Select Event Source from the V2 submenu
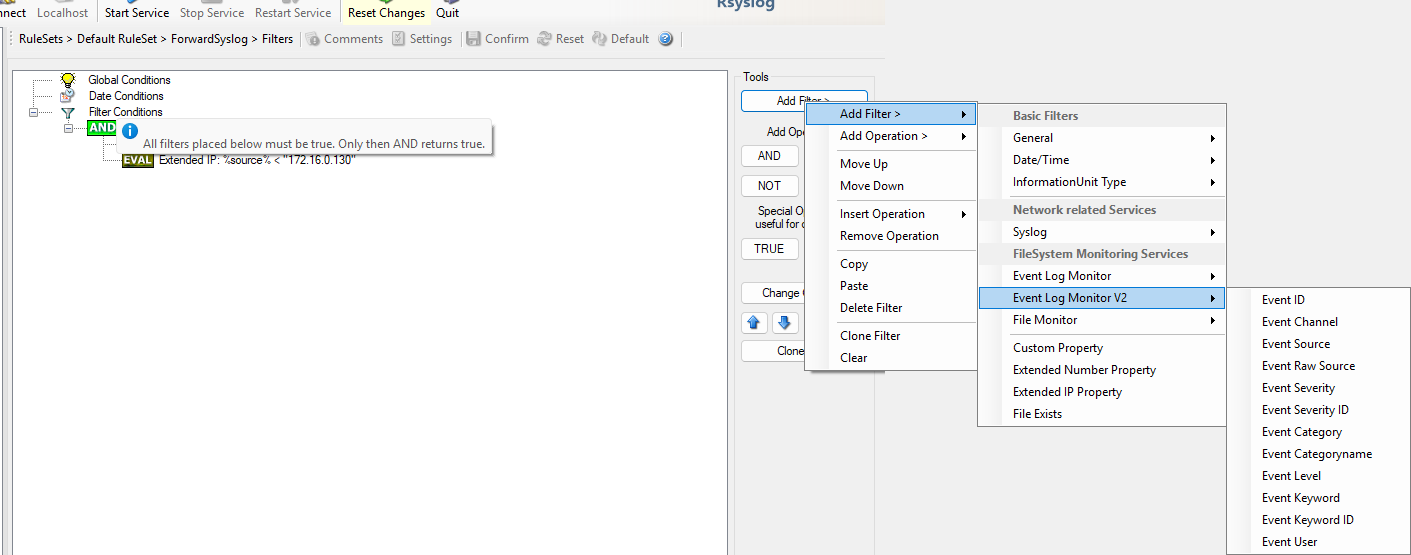Image resolution: width=1411 pixels, height=555 pixels. coord(1318,344)
